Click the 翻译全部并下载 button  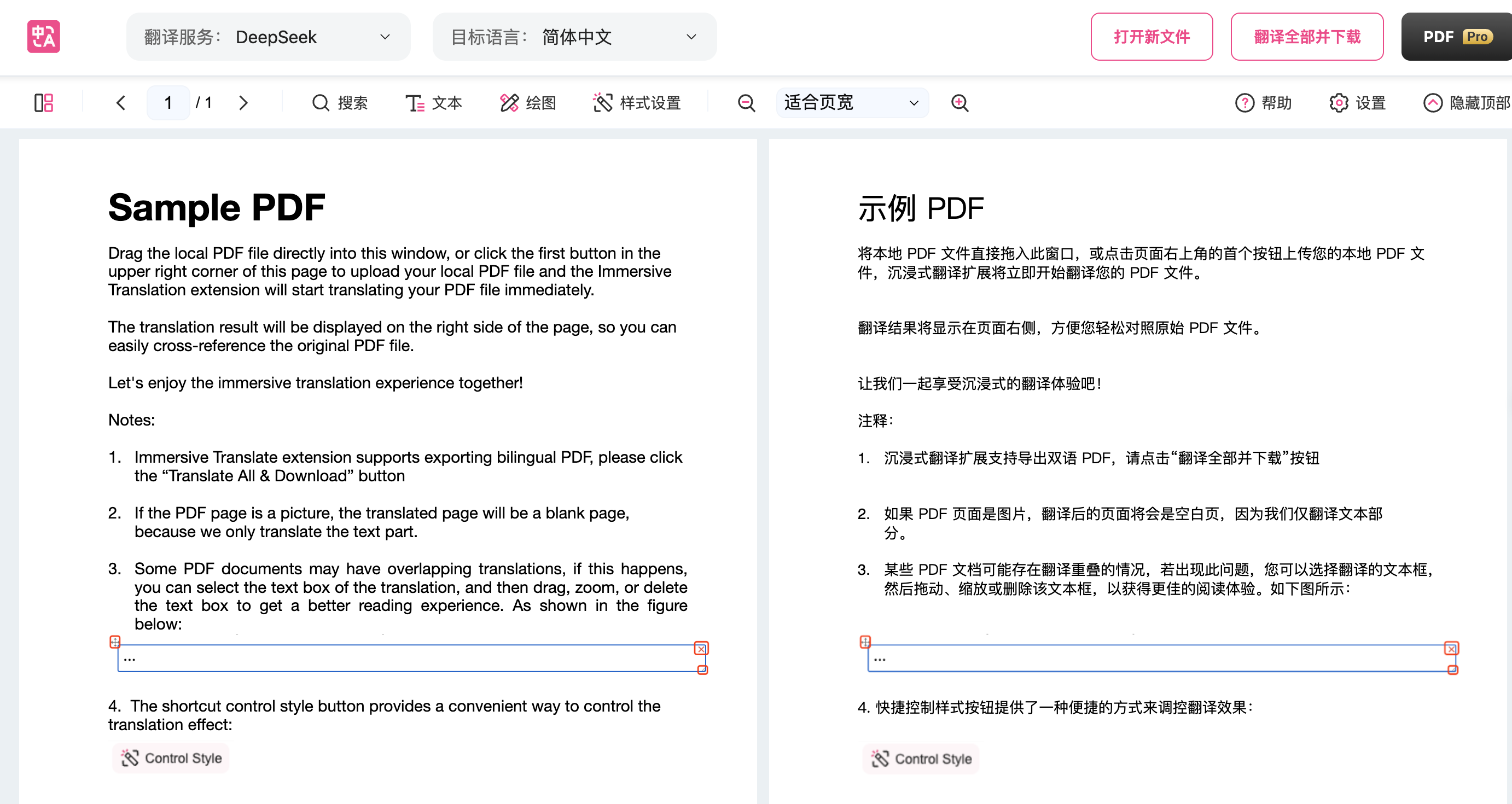[x=1306, y=37]
